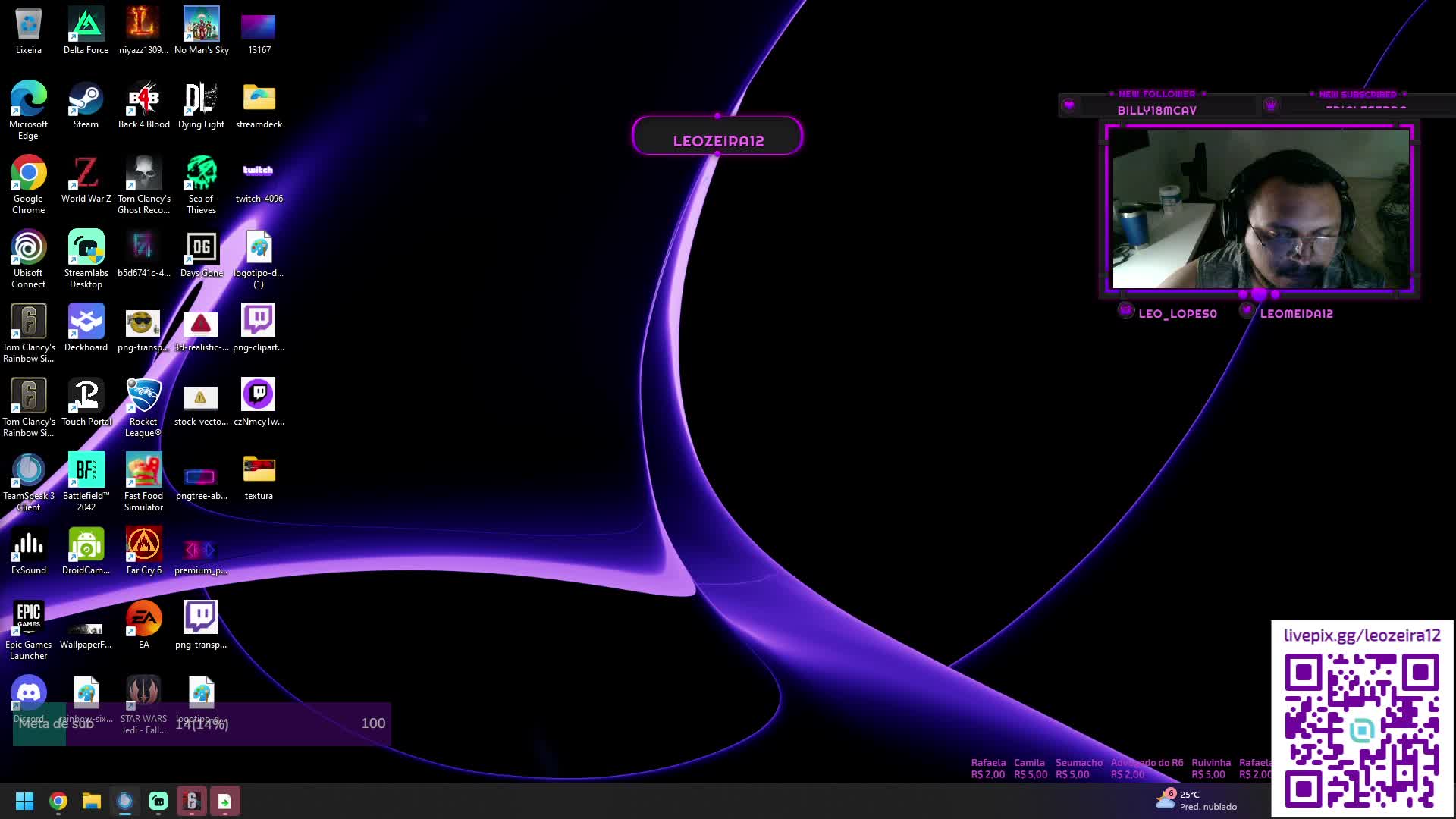
Task: Click the Camila R$ 5,00 donation entry
Action: [x=1030, y=768]
